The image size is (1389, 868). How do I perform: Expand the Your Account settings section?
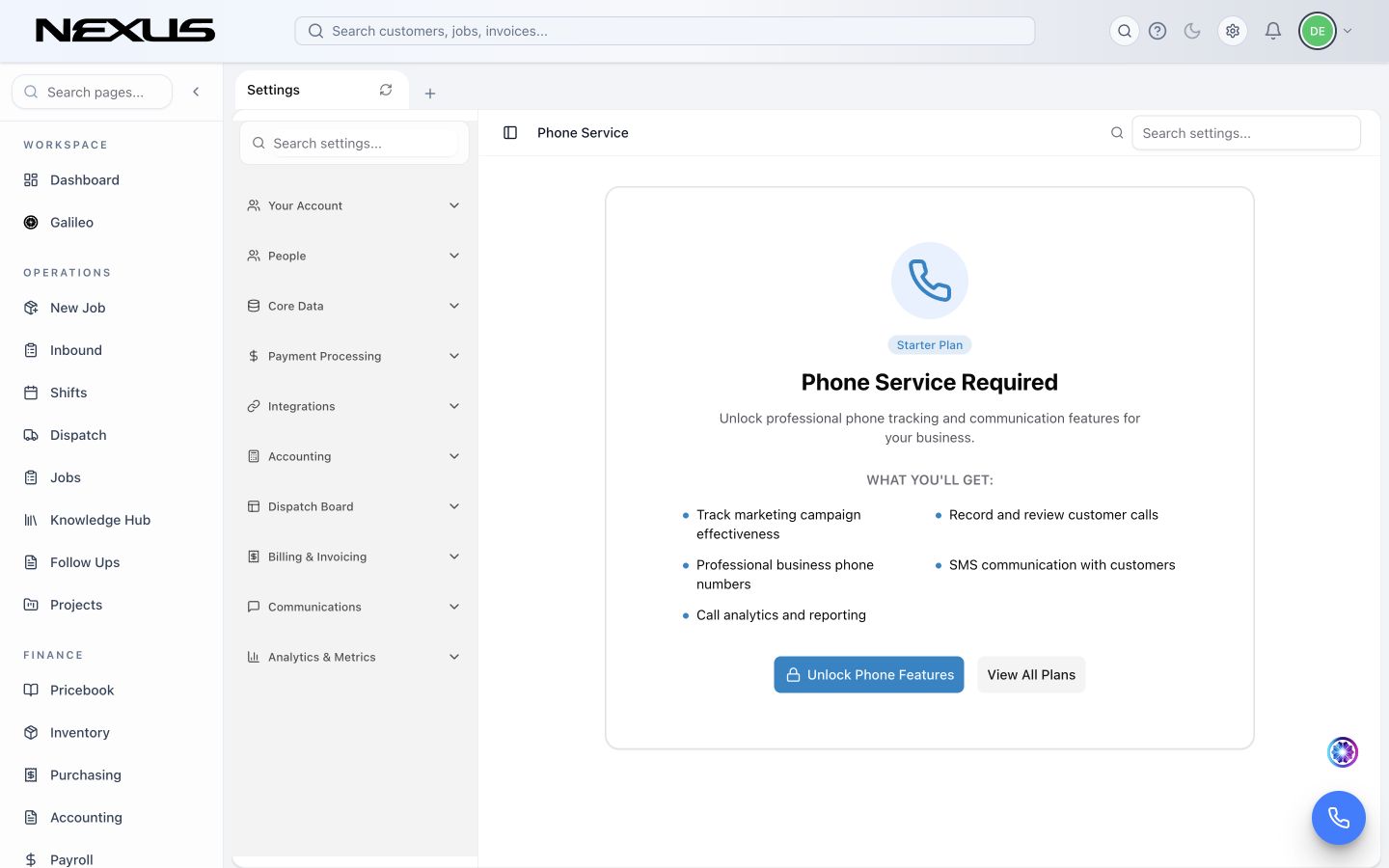coord(354,205)
